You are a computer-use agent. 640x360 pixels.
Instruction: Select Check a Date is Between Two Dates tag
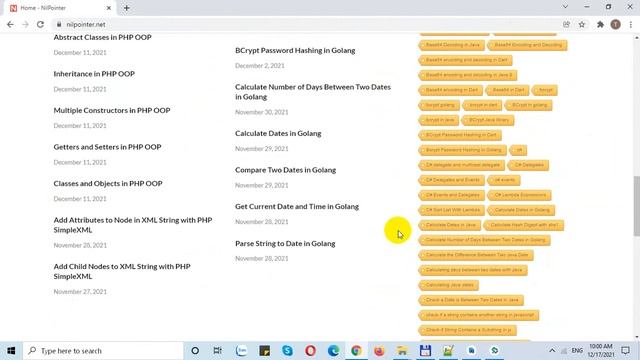click(x=471, y=300)
